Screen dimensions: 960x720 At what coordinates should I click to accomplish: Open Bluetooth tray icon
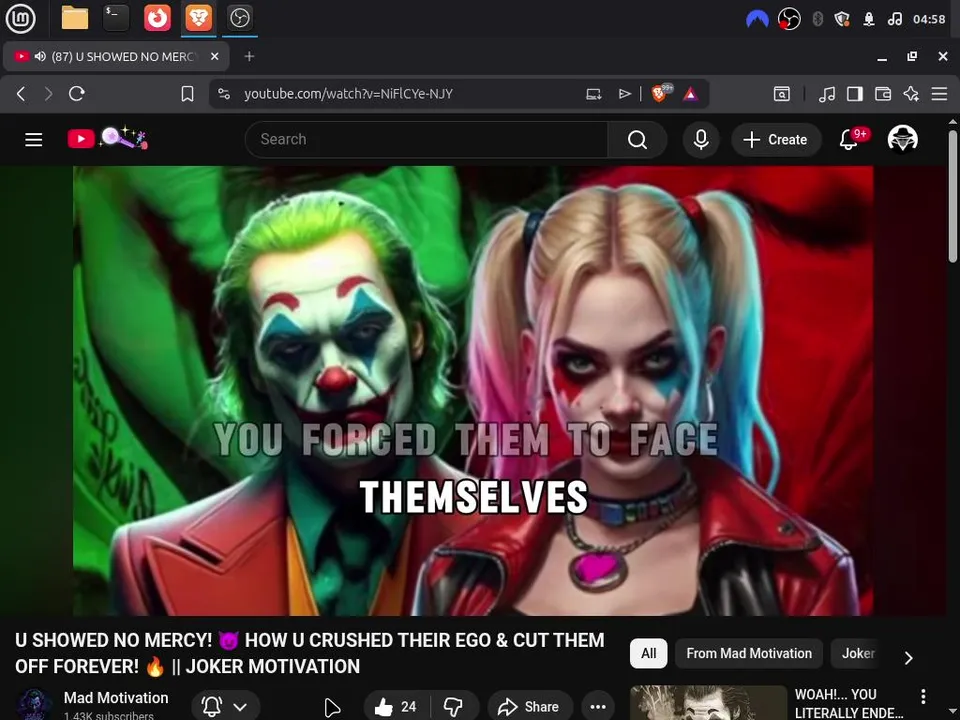coord(817,19)
